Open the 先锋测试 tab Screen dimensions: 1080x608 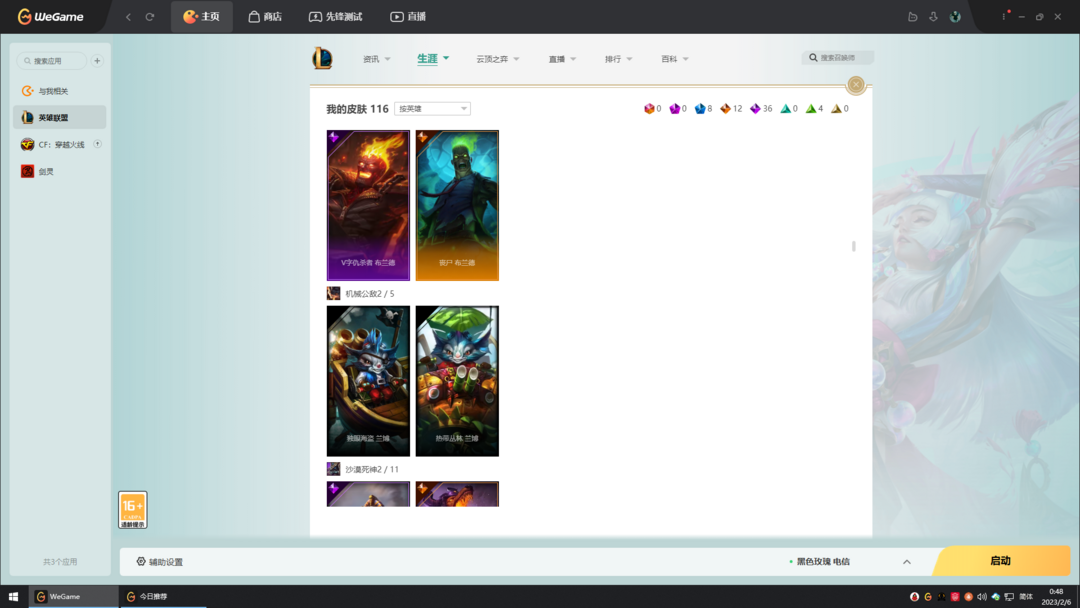pos(335,17)
